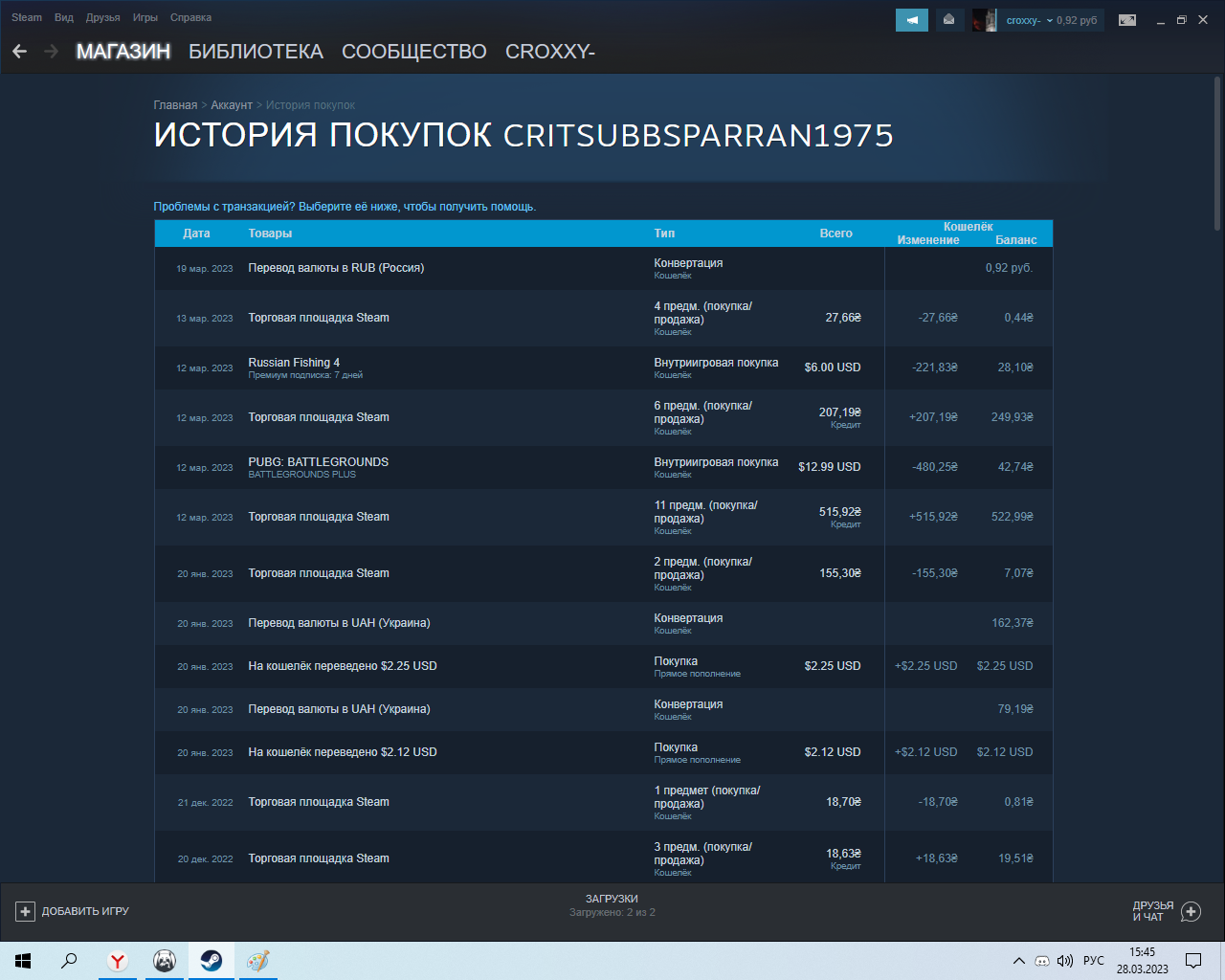Open the Steam menu

pyautogui.click(x=27, y=17)
